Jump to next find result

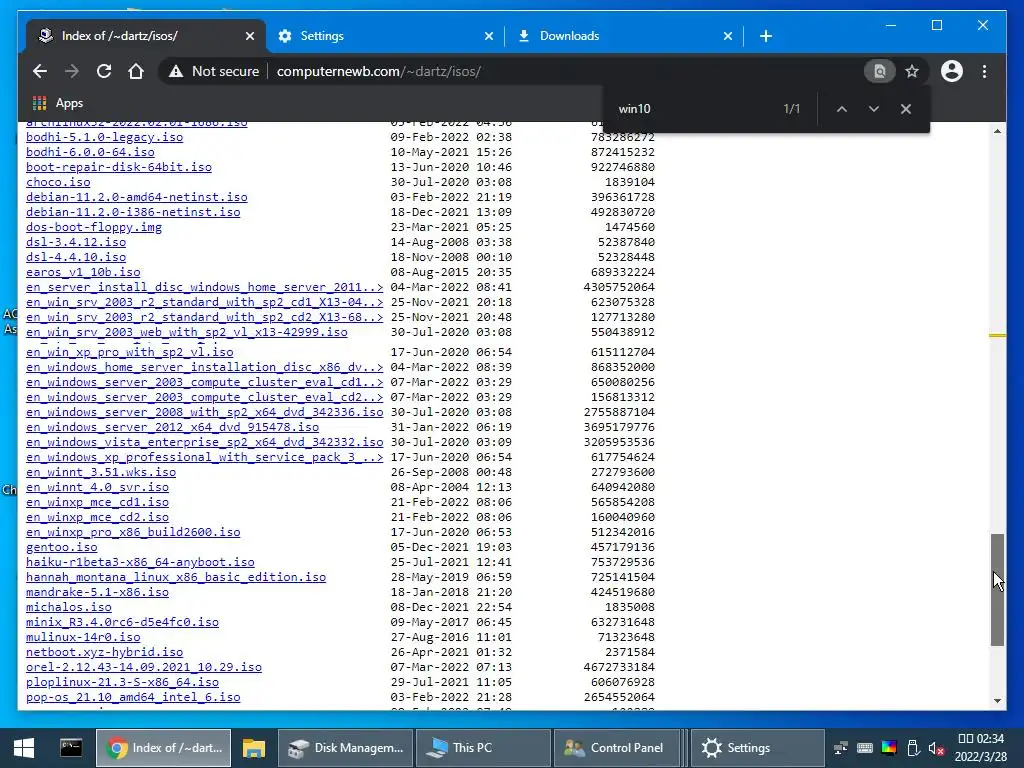click(874, 109)
